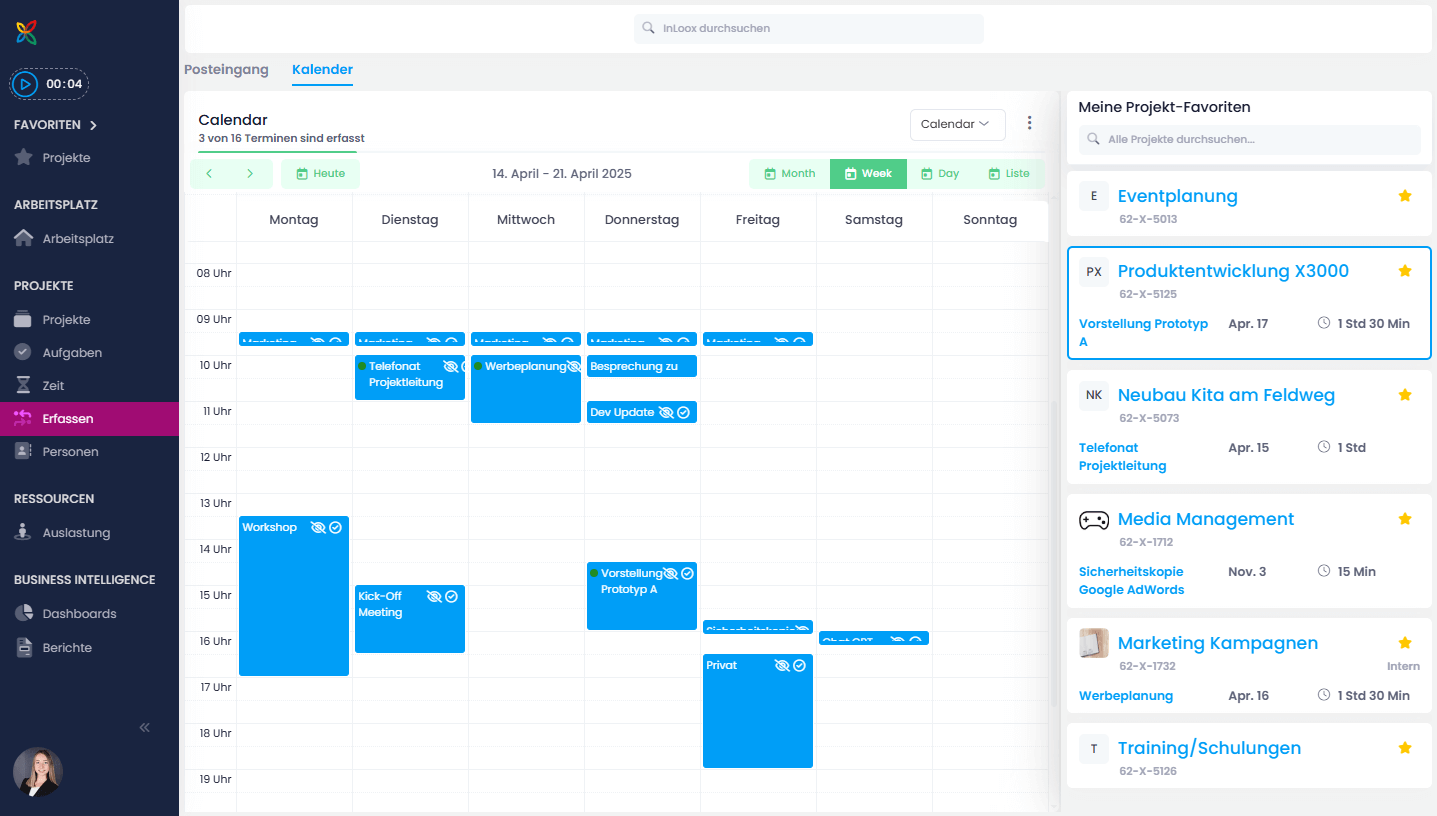Start the time tracking timer play icon
Image resolution: width=1437 pixels, height=816 pixels.
pos(26,84)
